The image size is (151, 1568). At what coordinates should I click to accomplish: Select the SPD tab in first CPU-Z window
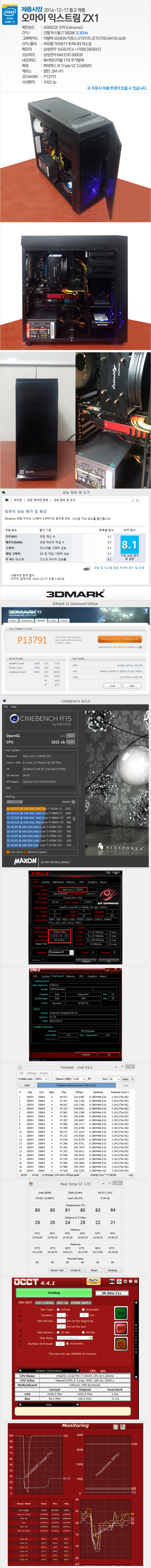pos(81,882)
